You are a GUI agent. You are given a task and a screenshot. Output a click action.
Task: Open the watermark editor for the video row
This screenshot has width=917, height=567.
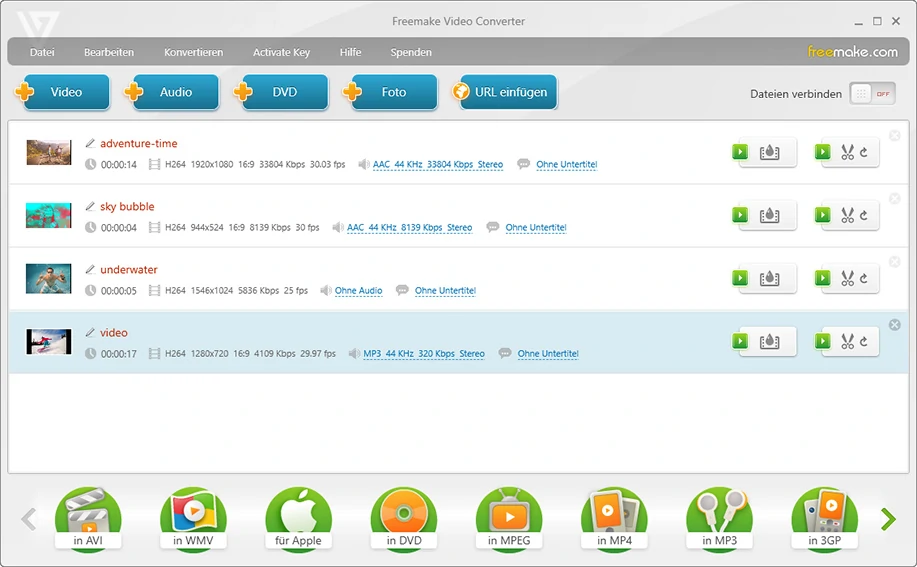coord(769,342)
